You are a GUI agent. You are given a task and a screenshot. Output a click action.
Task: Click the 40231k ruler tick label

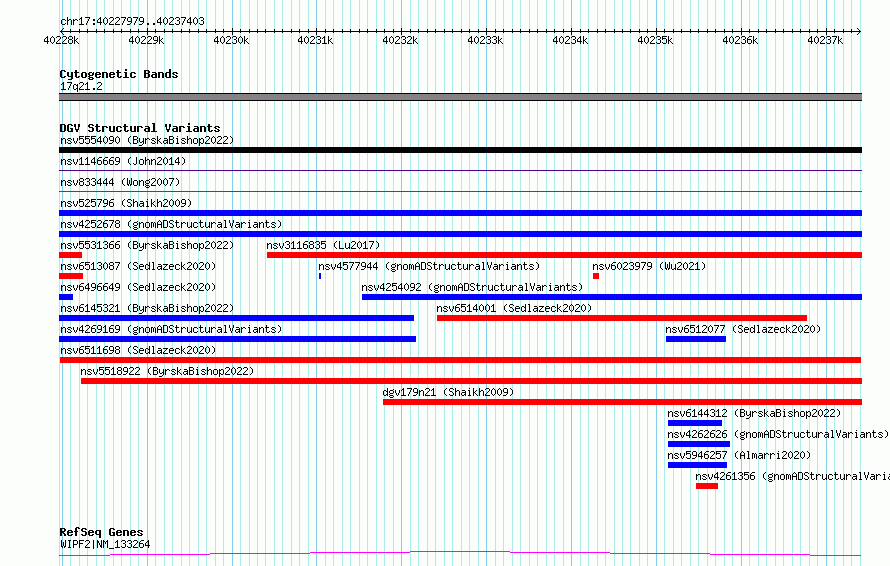click(x=316, y=40)
